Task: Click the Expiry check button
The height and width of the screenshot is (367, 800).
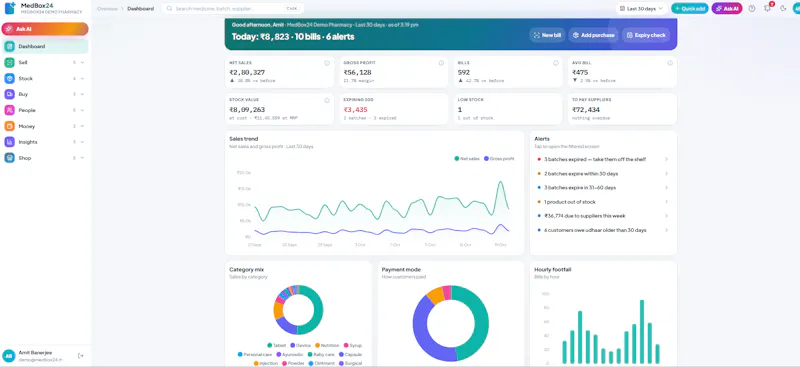Action: pos(645,35)
